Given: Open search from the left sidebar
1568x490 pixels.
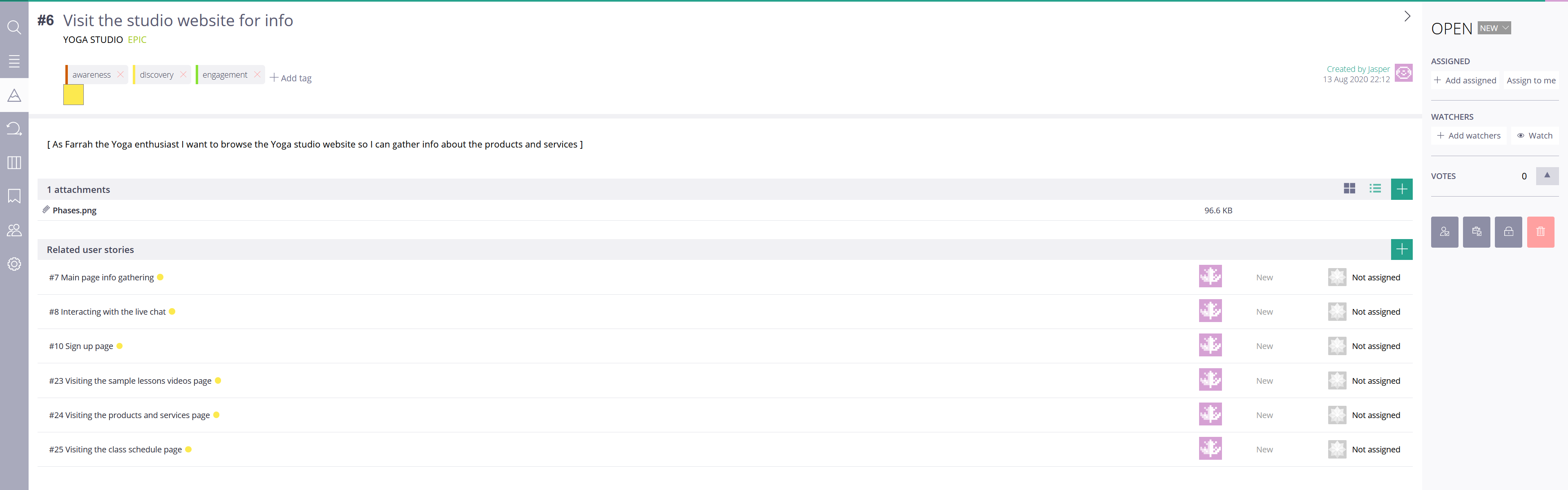Looking at the screenshot, I should (x=14, y=27).
